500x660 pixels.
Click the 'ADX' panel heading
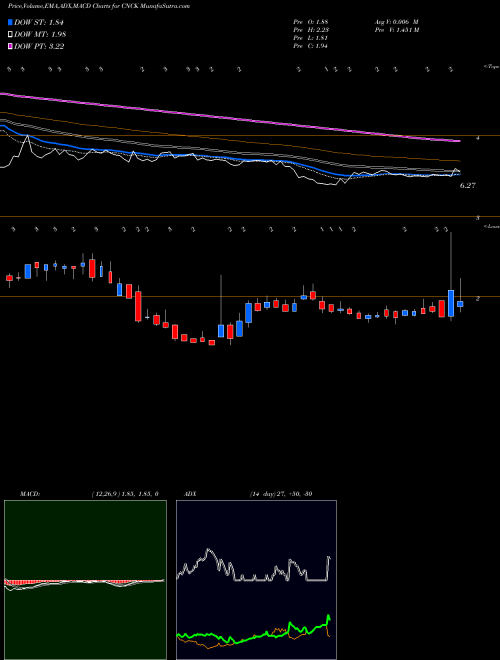coord(190,494)
